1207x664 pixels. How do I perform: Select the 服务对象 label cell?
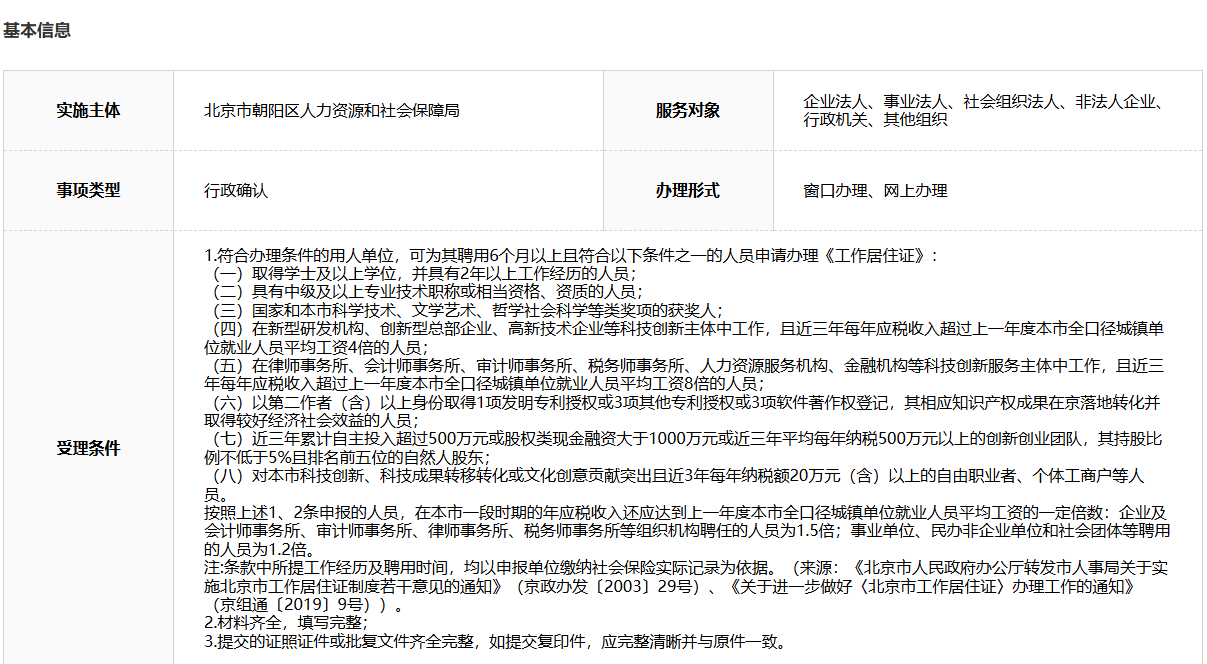pos(687,110)
